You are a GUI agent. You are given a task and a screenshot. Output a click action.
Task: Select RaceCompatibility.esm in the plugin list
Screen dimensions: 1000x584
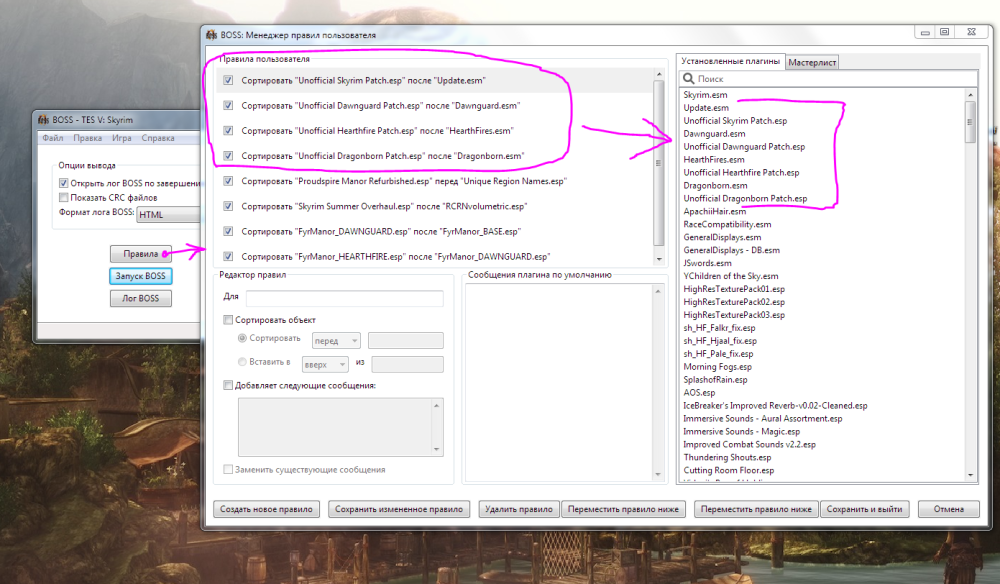pyautogui.click(x=727, y=224)
